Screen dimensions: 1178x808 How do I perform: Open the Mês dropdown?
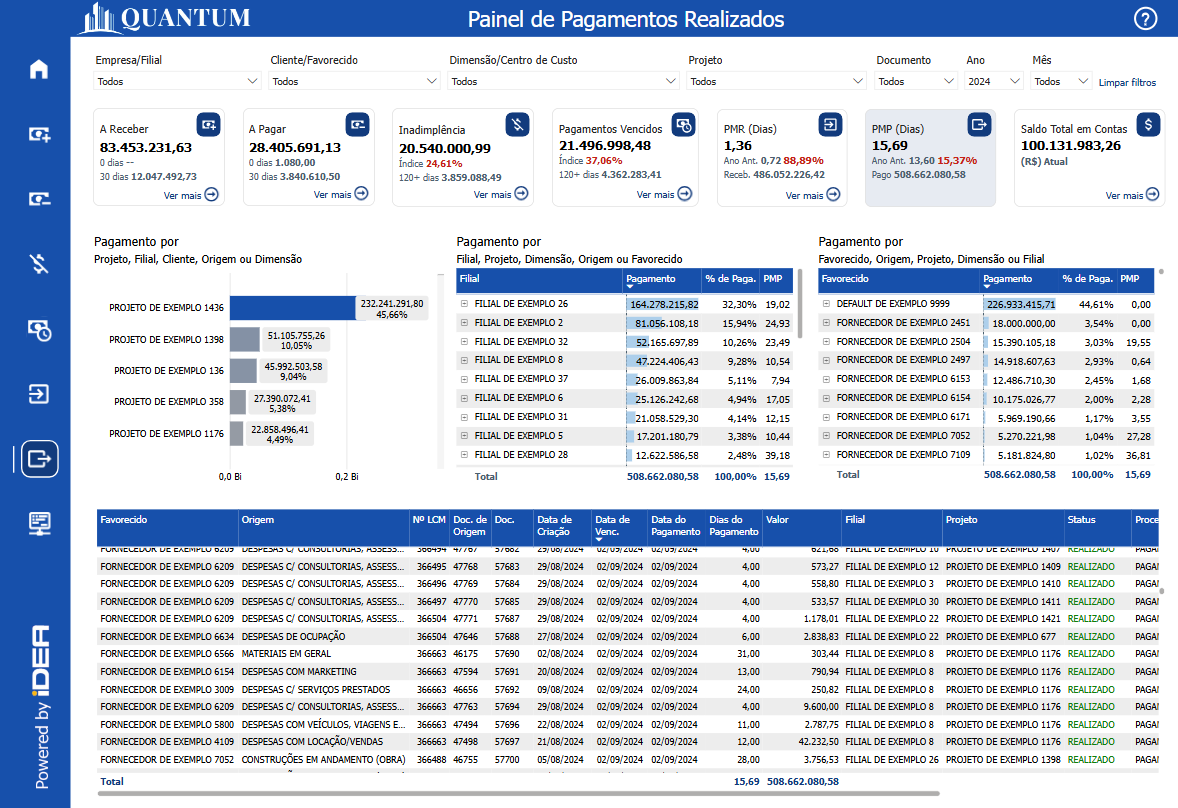(1059, 81)
